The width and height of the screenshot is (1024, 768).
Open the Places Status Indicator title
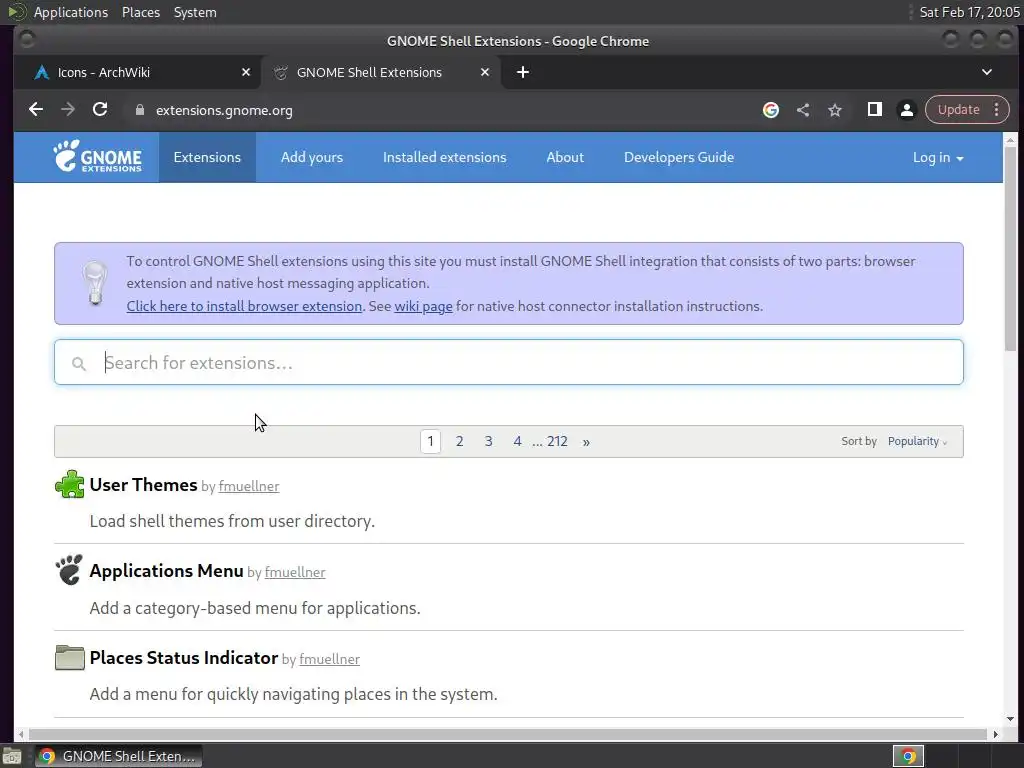click(x=184, y=658)
